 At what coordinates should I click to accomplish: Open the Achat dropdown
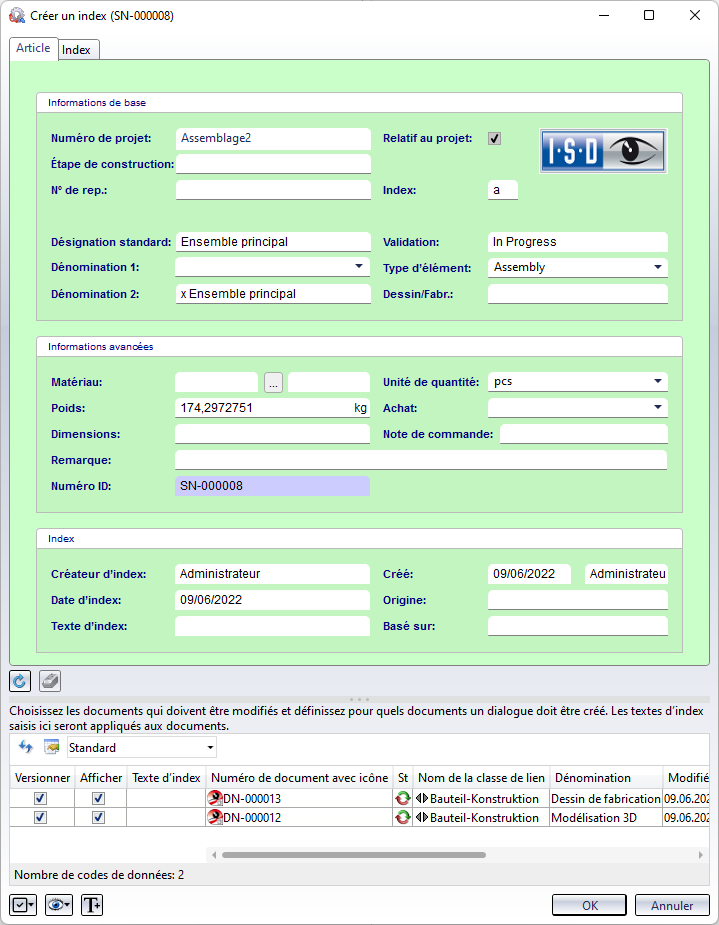658,407
